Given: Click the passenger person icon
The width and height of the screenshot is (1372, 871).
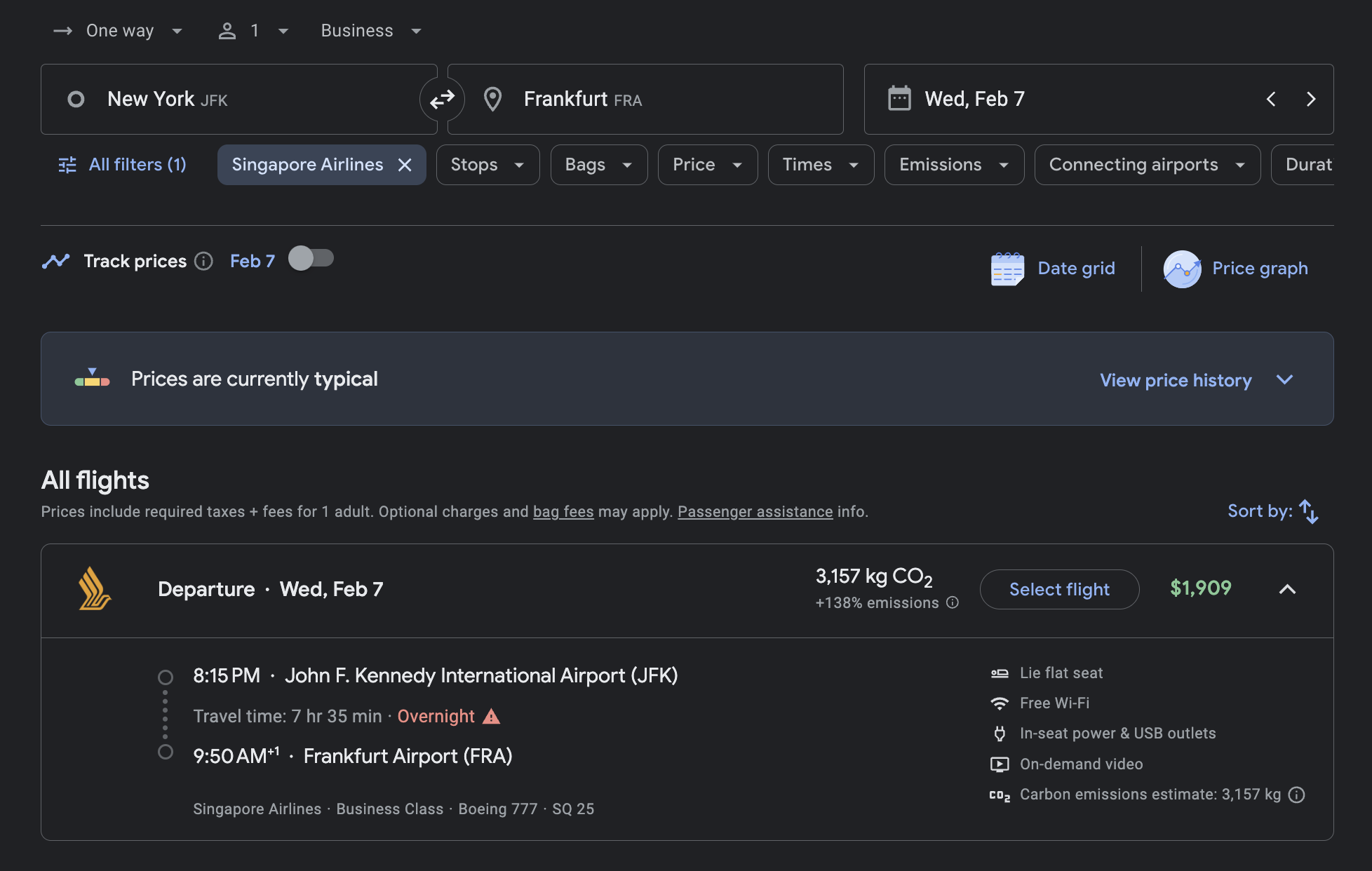Looking at the screenshot, I should (227, 31).
